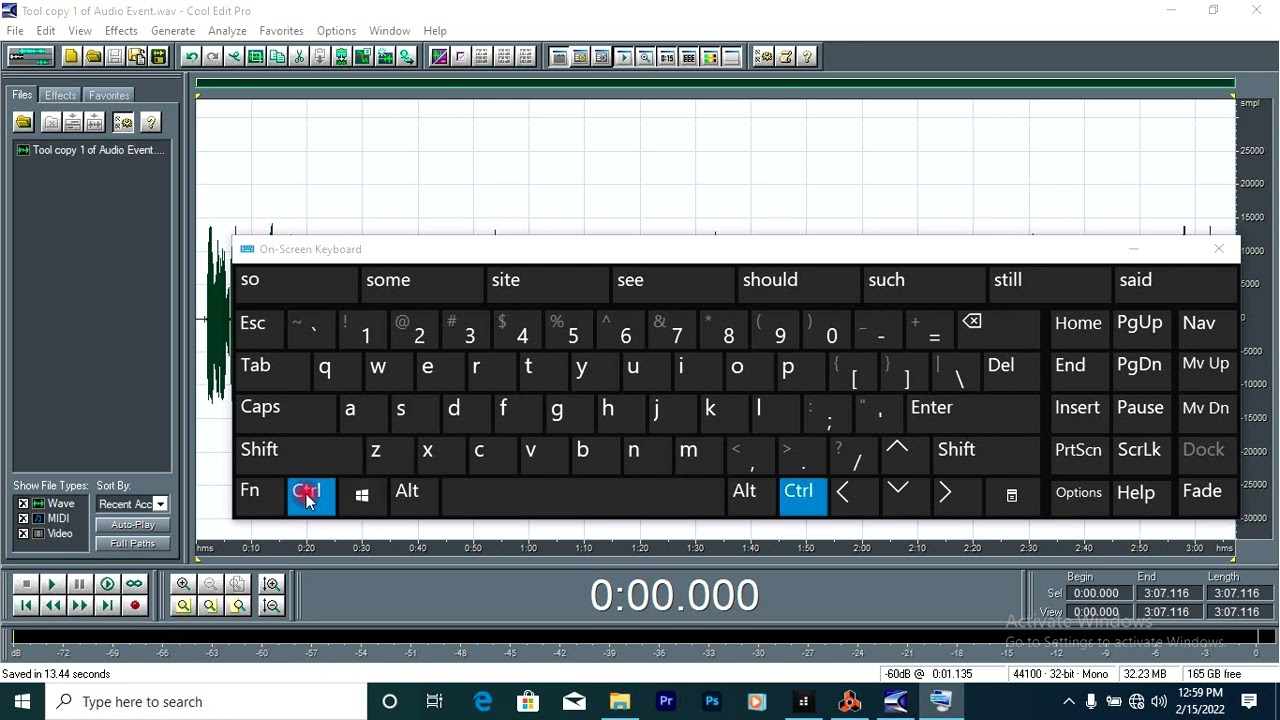Play to end with circled play
This screenshot has width=1280, height=720.
point(106,584)
